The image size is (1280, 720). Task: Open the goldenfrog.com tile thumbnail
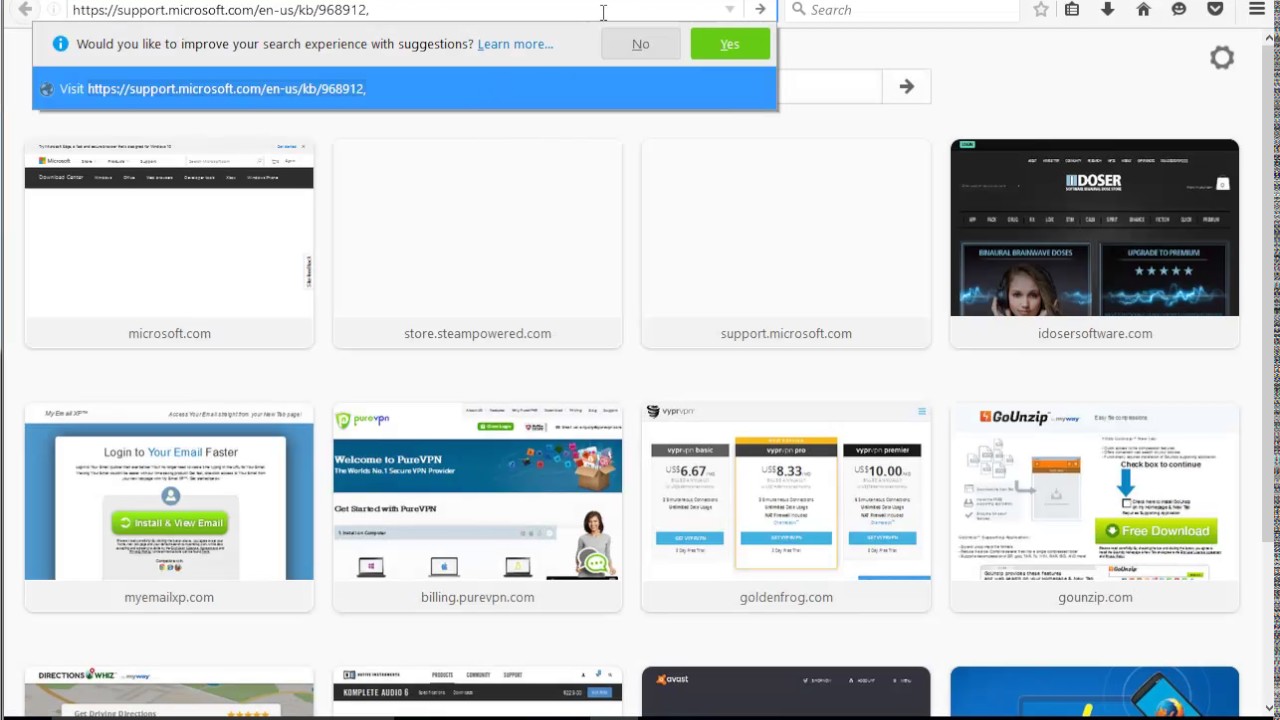point(786,492)
